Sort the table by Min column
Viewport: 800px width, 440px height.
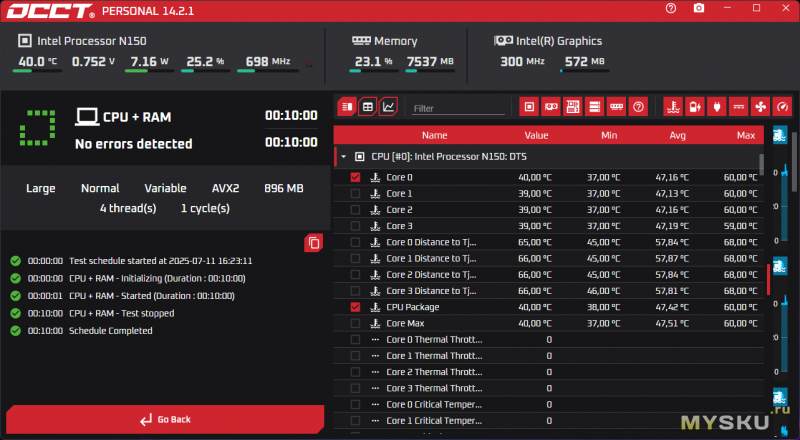click(x=609, y=135)
